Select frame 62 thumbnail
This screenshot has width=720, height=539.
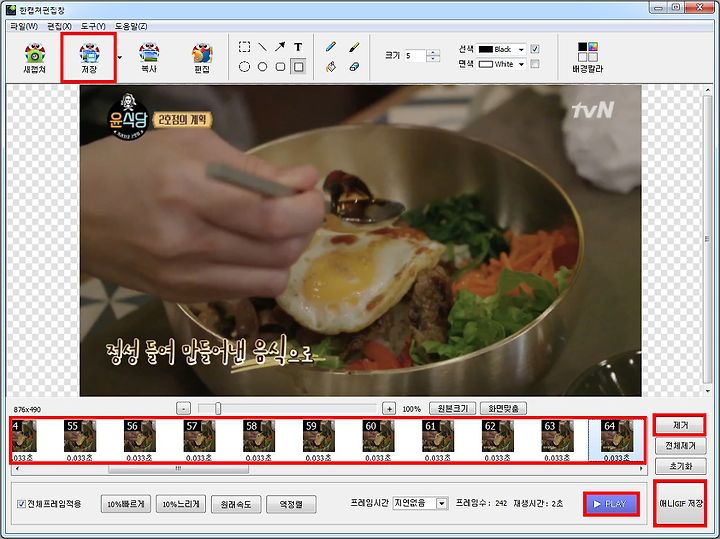point(498,436)
